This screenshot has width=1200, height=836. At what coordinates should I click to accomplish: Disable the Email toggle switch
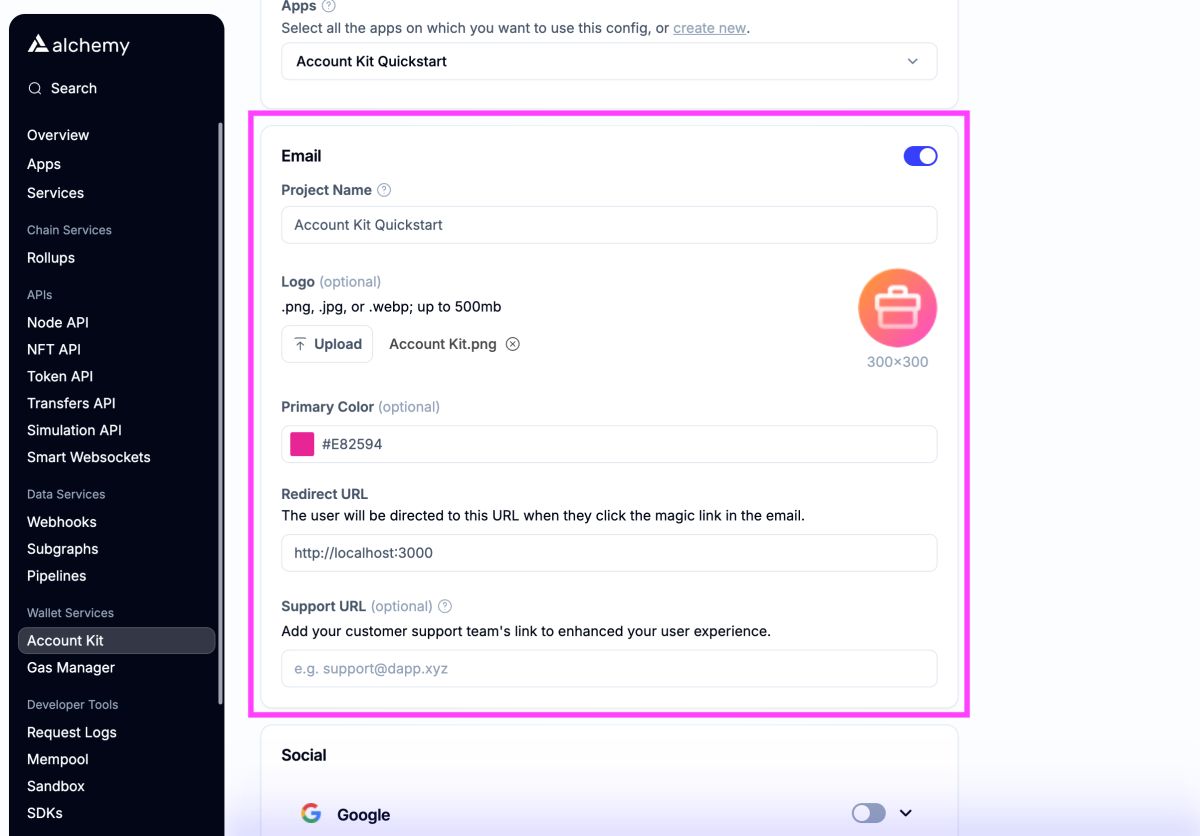click(920, 156)
